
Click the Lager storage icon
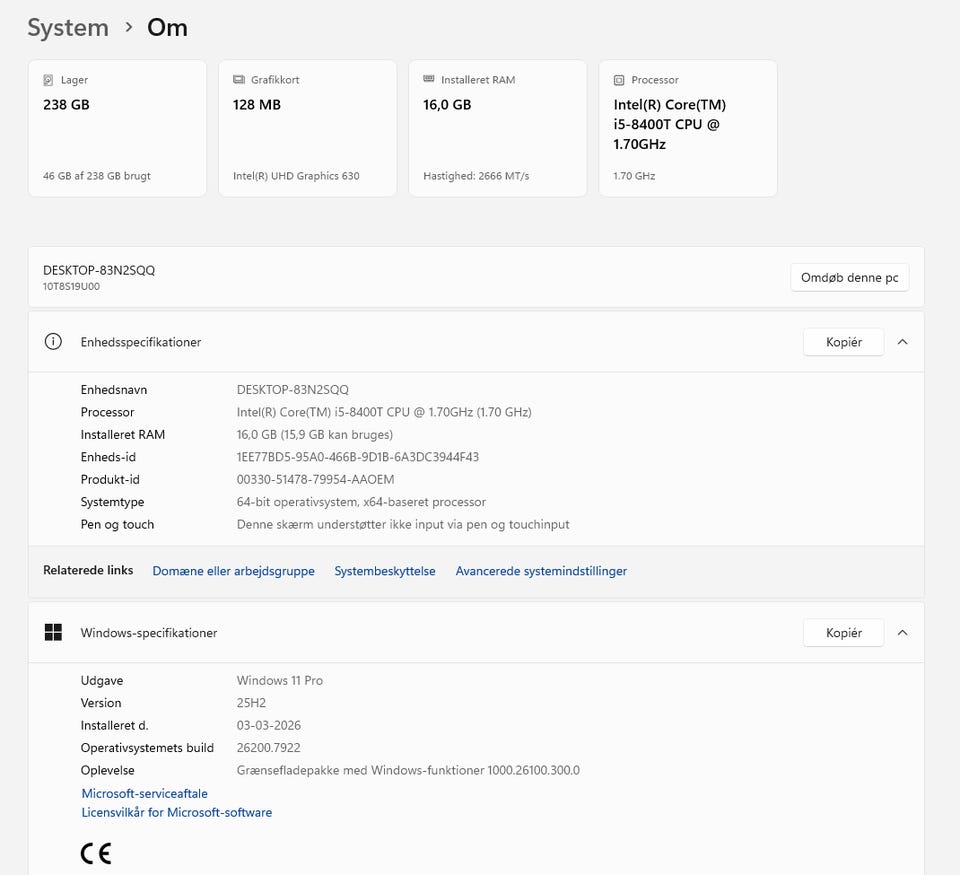48,80
